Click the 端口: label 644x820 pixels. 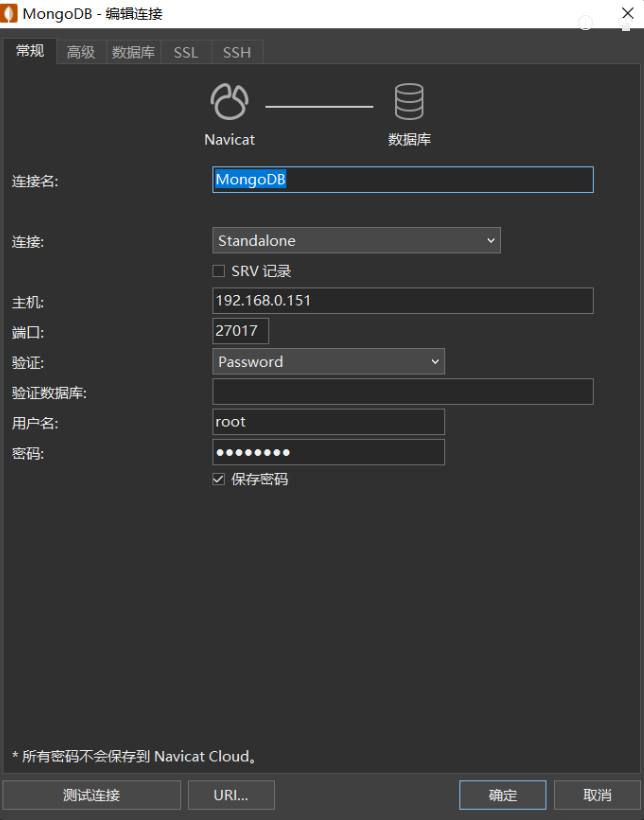pyautogui.click(x=28, y=333)
